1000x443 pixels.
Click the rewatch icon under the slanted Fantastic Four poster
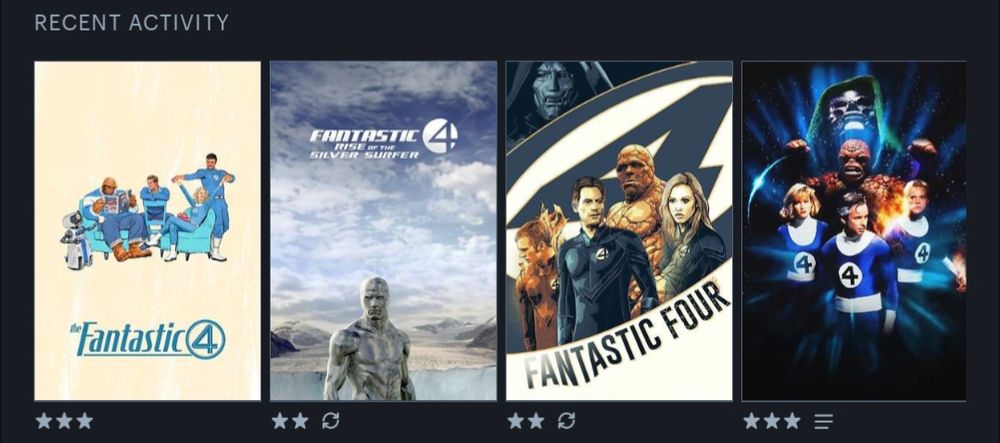pos(566,421)
